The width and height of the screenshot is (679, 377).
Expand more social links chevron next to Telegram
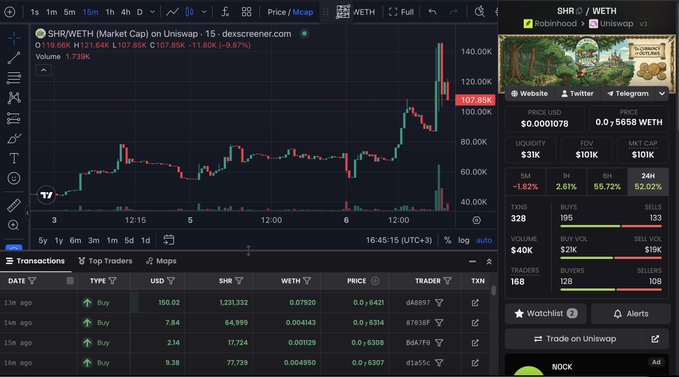tap(662, 93)
